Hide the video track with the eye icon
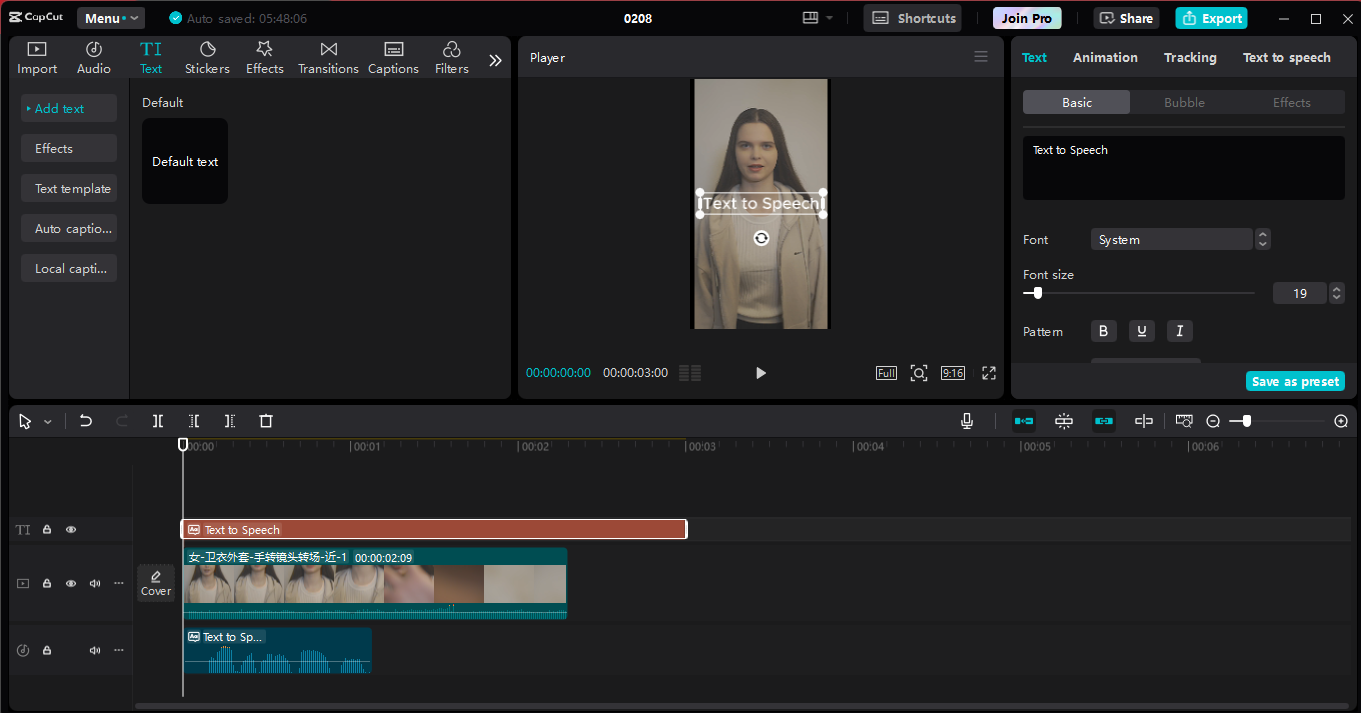 [x=70, y=583]
